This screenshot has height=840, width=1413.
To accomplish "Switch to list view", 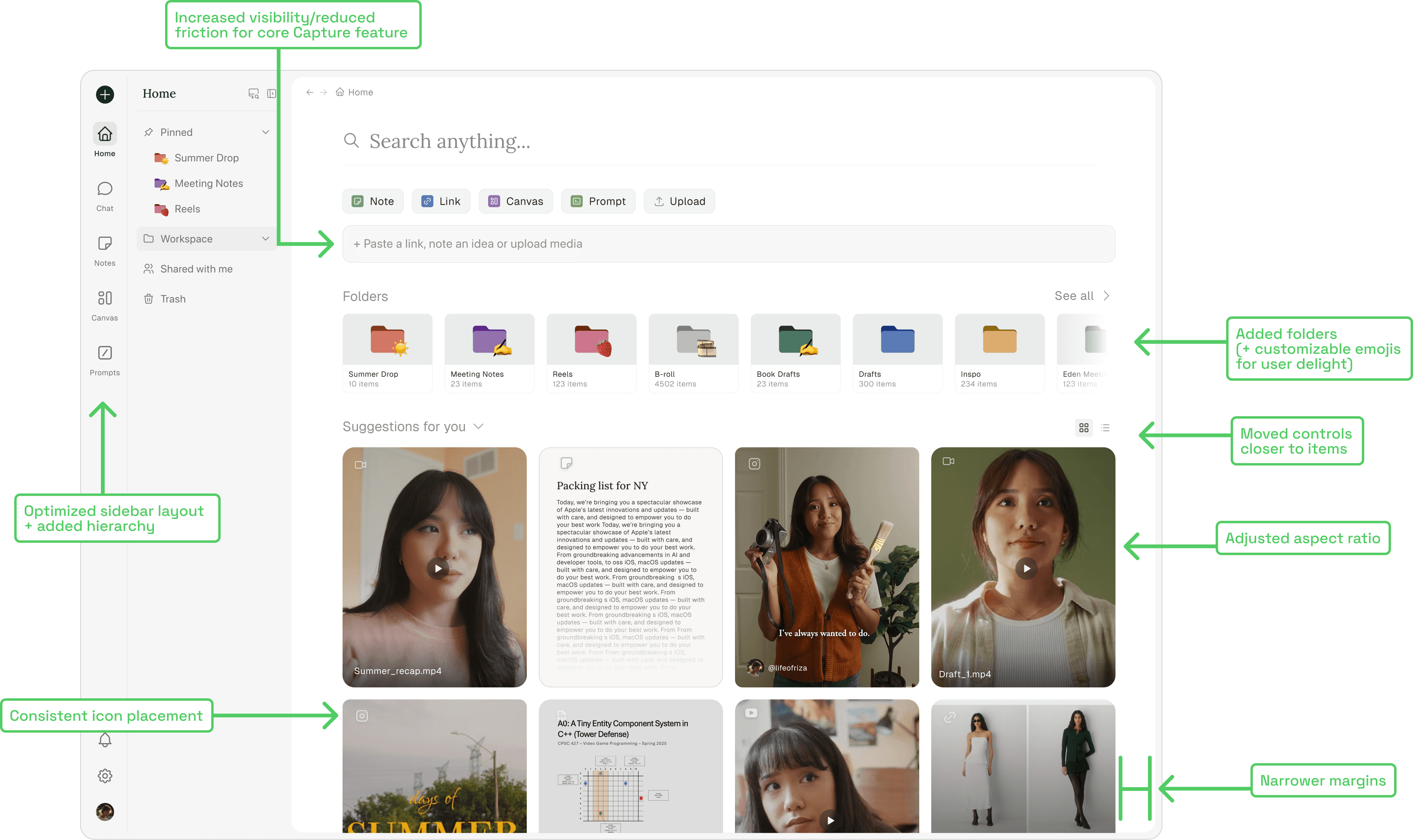I will point(1105,428).
